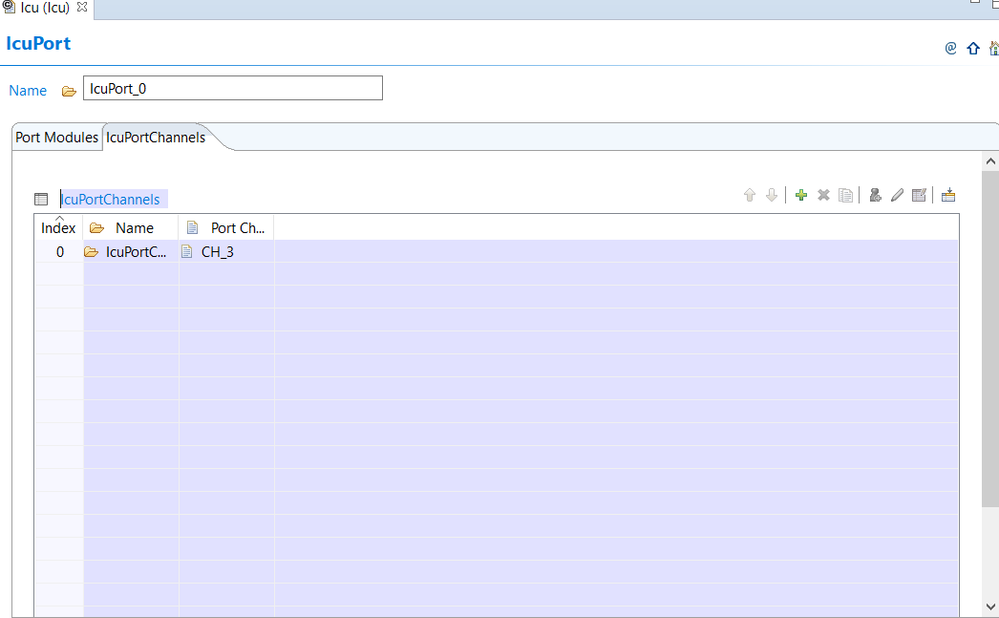Duplicate the selected channel entry
Screen dimensions: 999x618
tap(845, 195)
